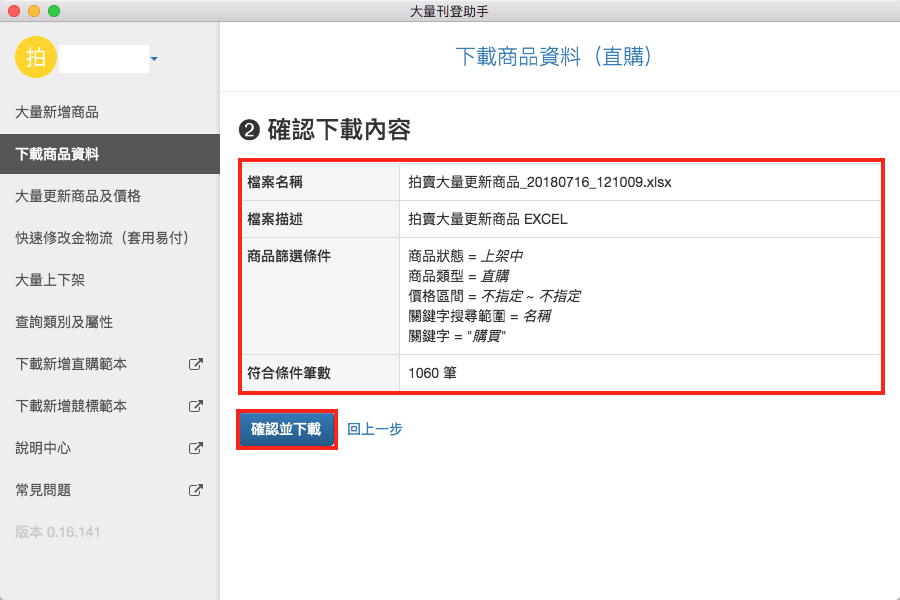This screenshot has width=900, height=600.
Task: Click the 回上一步 link
Action: 375,429
